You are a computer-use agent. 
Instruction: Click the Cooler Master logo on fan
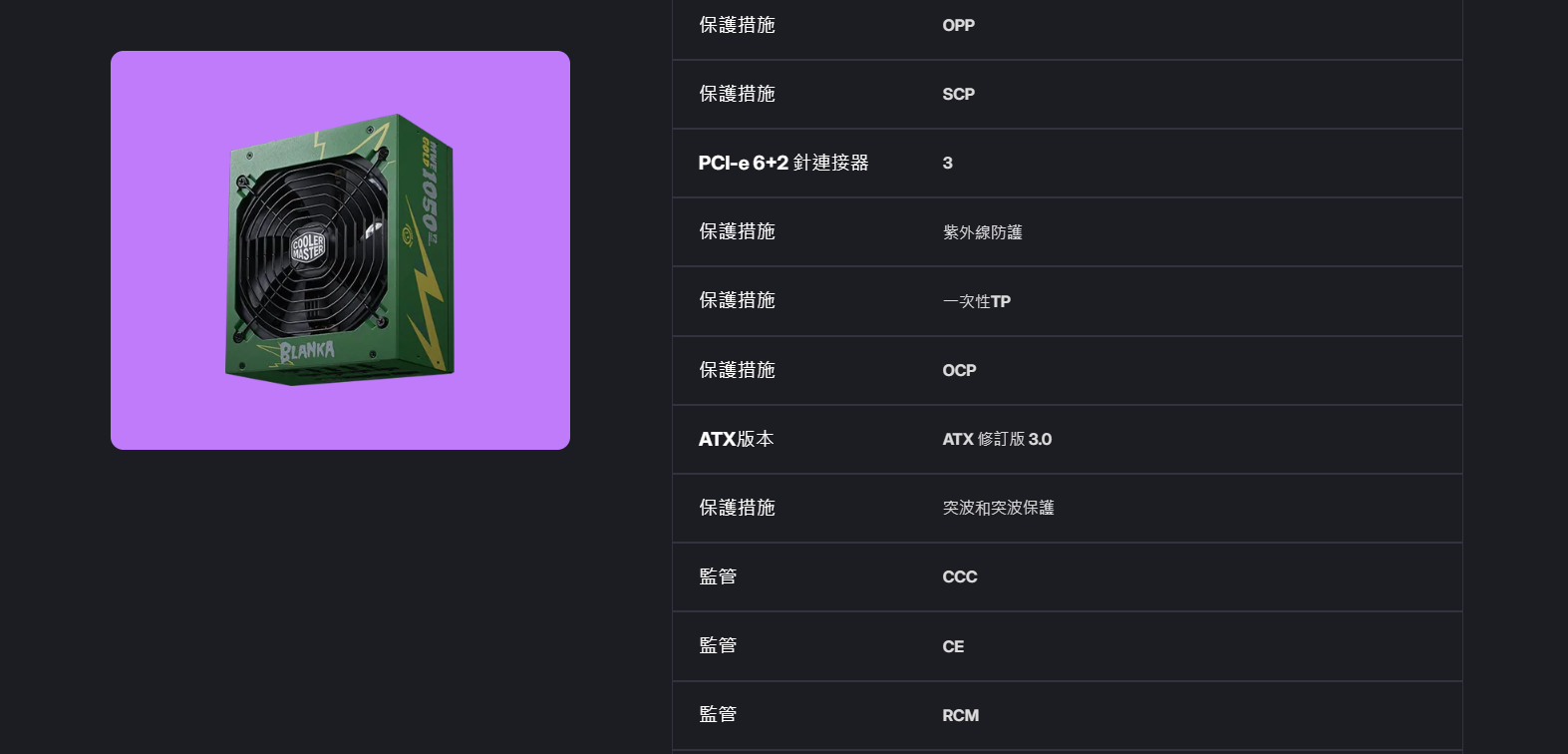point(307,247)
